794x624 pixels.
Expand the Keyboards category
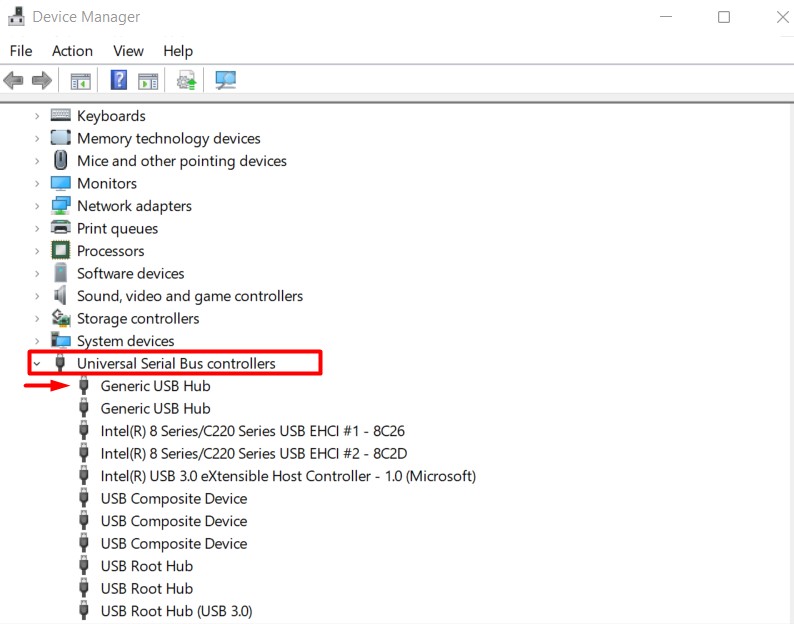coord(37,116)
